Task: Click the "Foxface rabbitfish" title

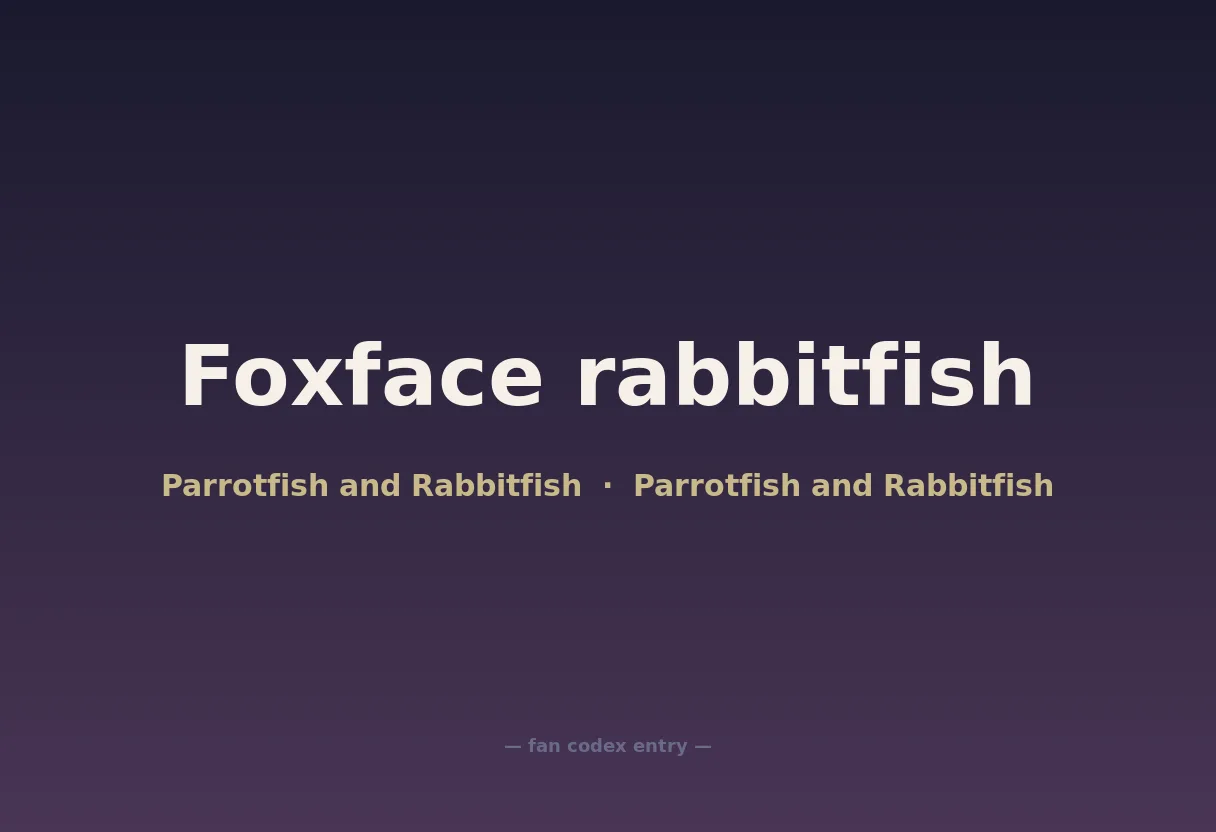Action: [x=607, y=377]
